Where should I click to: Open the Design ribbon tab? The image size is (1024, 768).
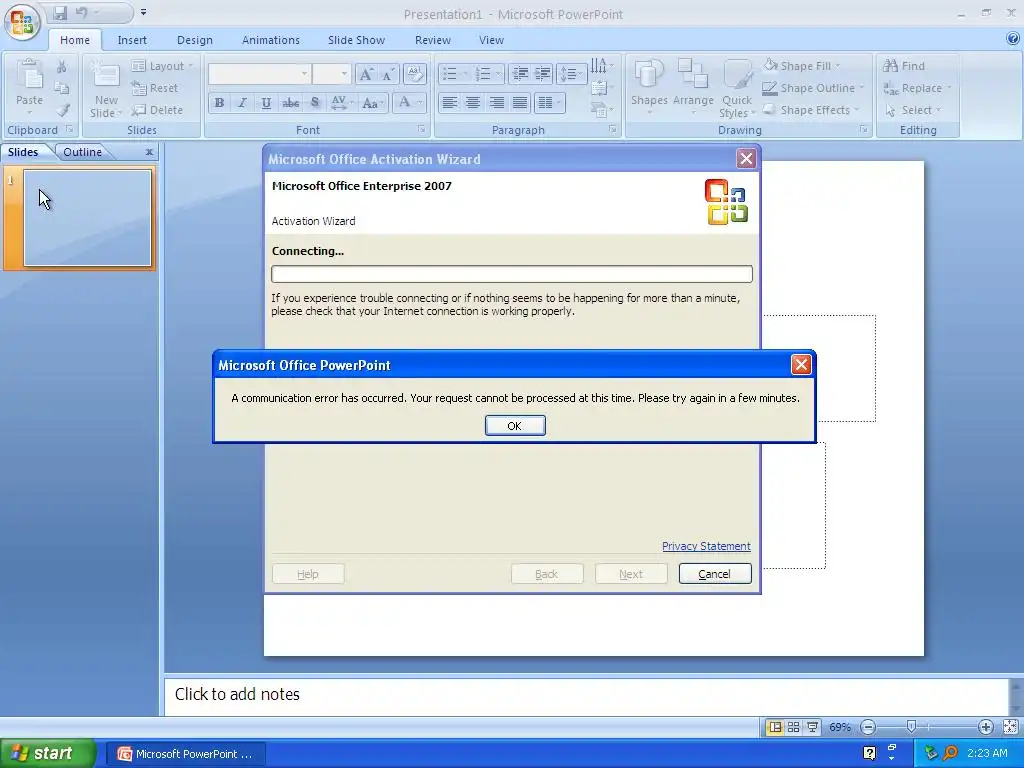click(x=195, y=40)
